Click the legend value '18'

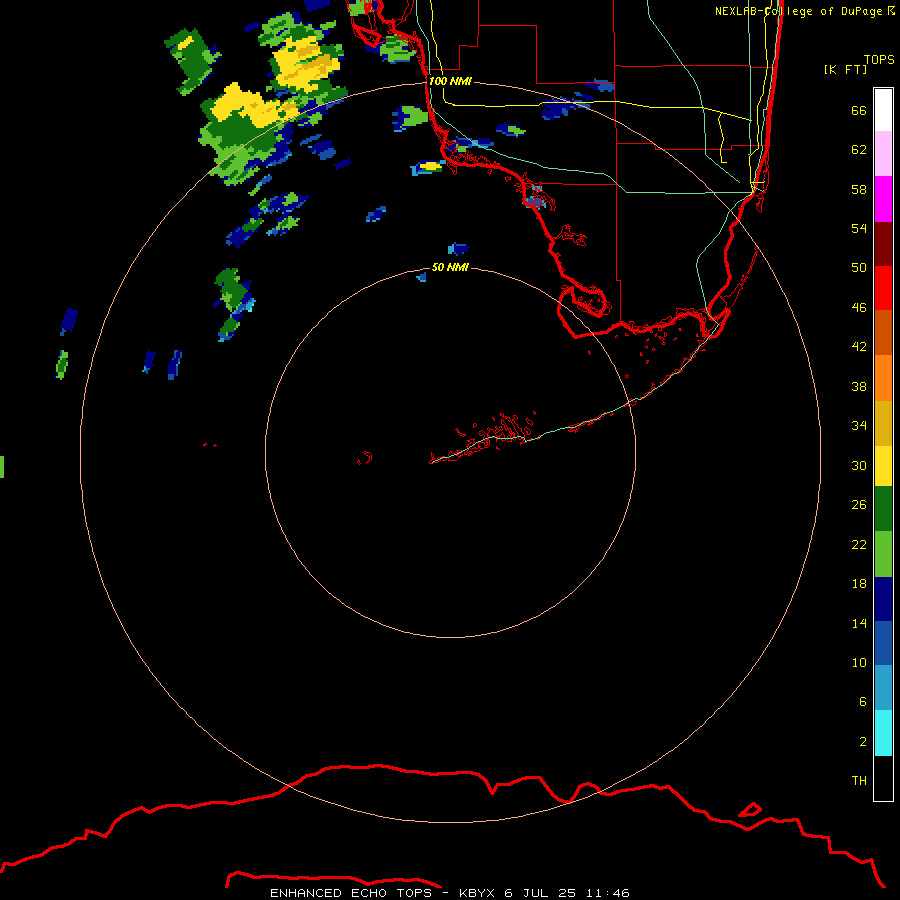click(859, 584)
